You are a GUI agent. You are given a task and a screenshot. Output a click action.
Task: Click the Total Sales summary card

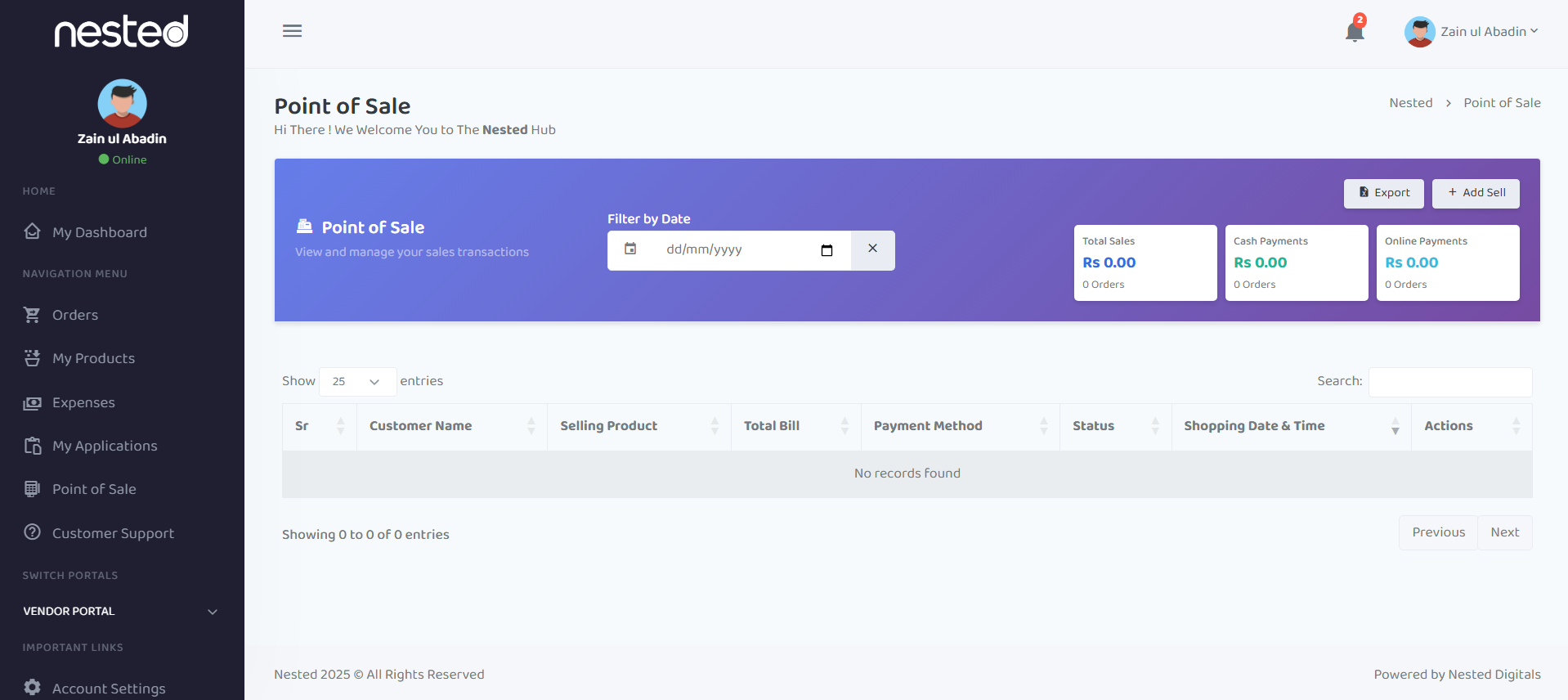1145,262
